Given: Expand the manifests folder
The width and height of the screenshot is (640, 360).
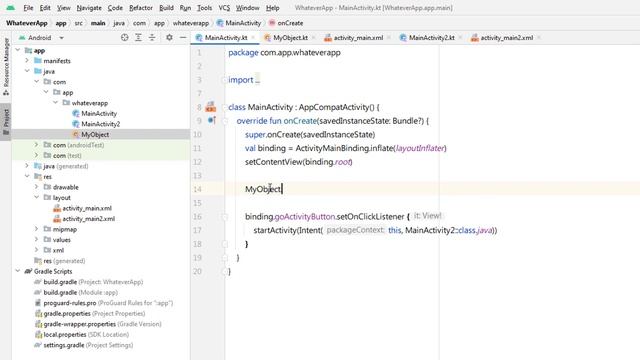Looking at the screenshot, I should coord(27,60).
